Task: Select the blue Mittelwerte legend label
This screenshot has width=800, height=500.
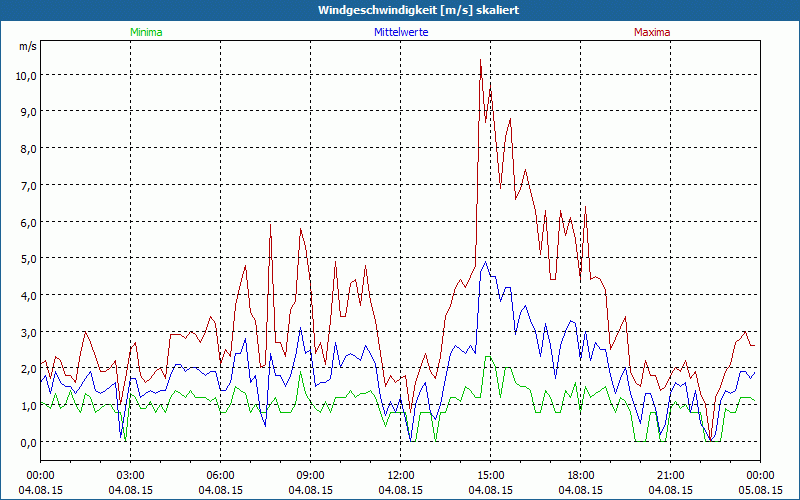Action: pos(400,32)
